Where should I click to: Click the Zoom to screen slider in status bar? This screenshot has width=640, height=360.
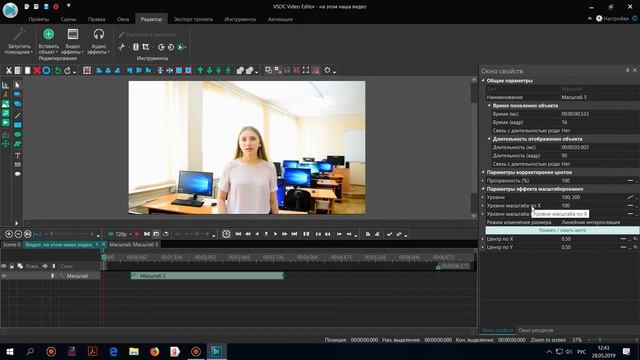click(611, 340)
